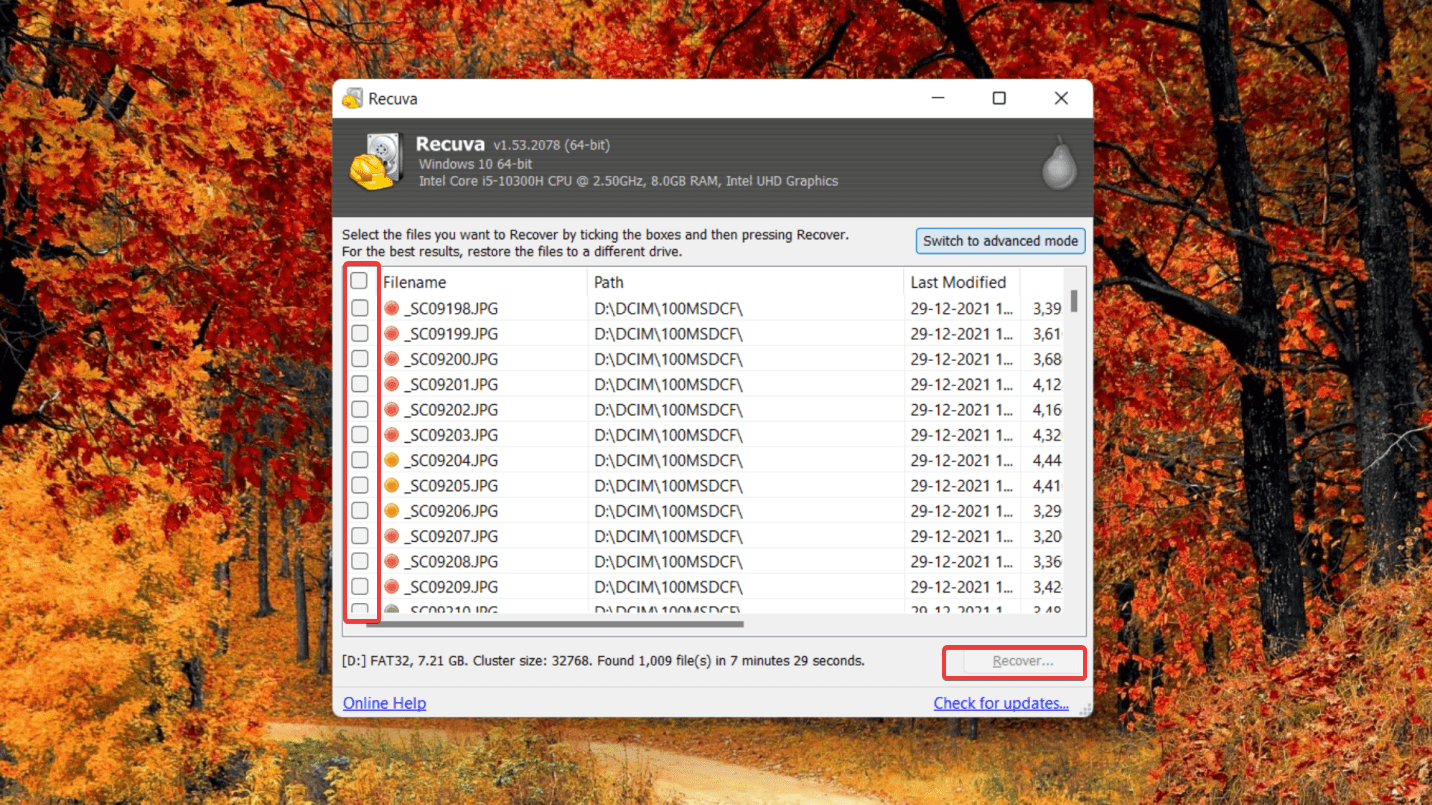Screen dimensions: 1432x805
Task: Tick the checkbox for _SC09202.JPG
Action: pos(359,409)
